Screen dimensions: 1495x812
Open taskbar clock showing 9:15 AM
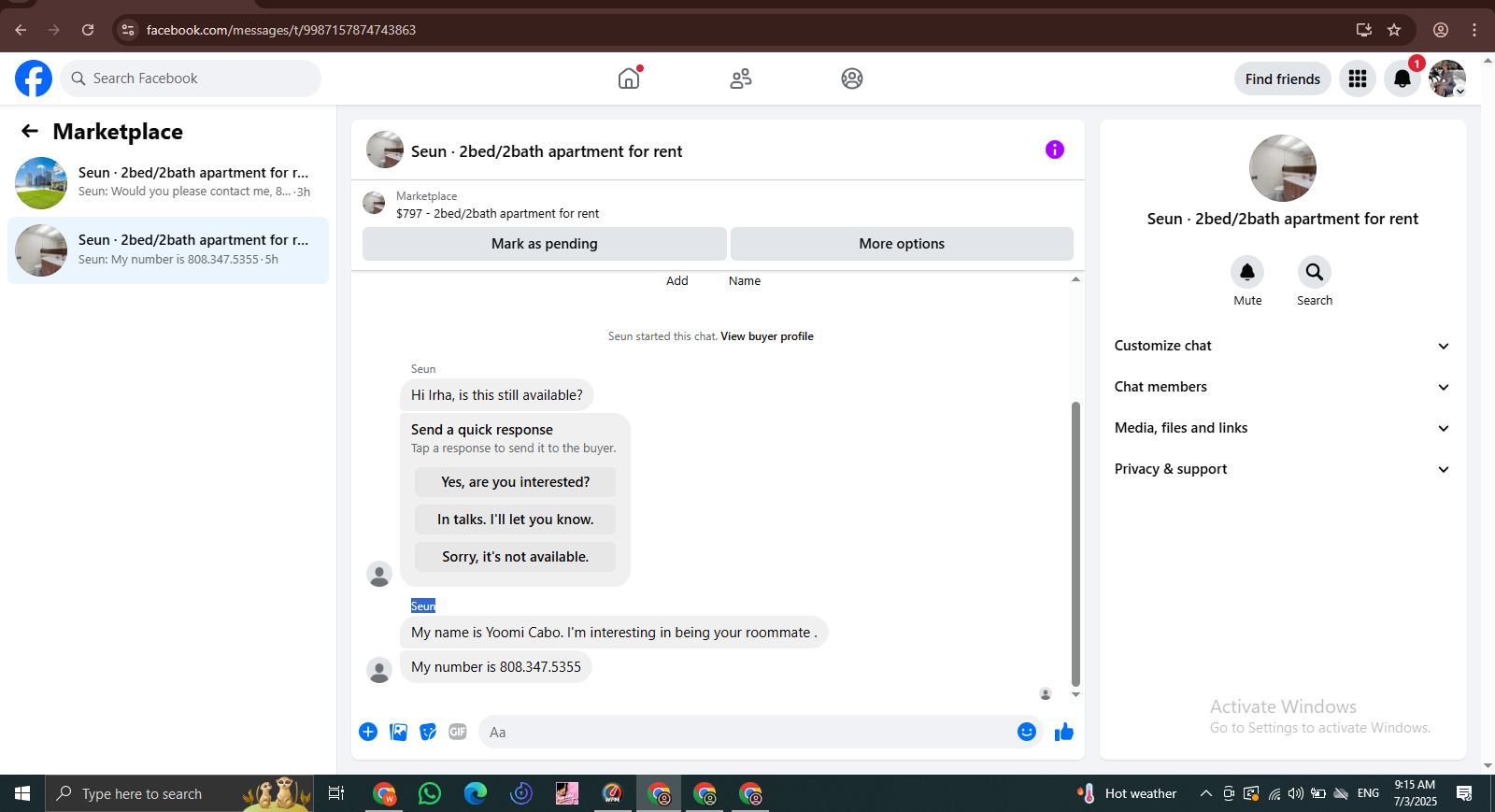pos(1415,793)
